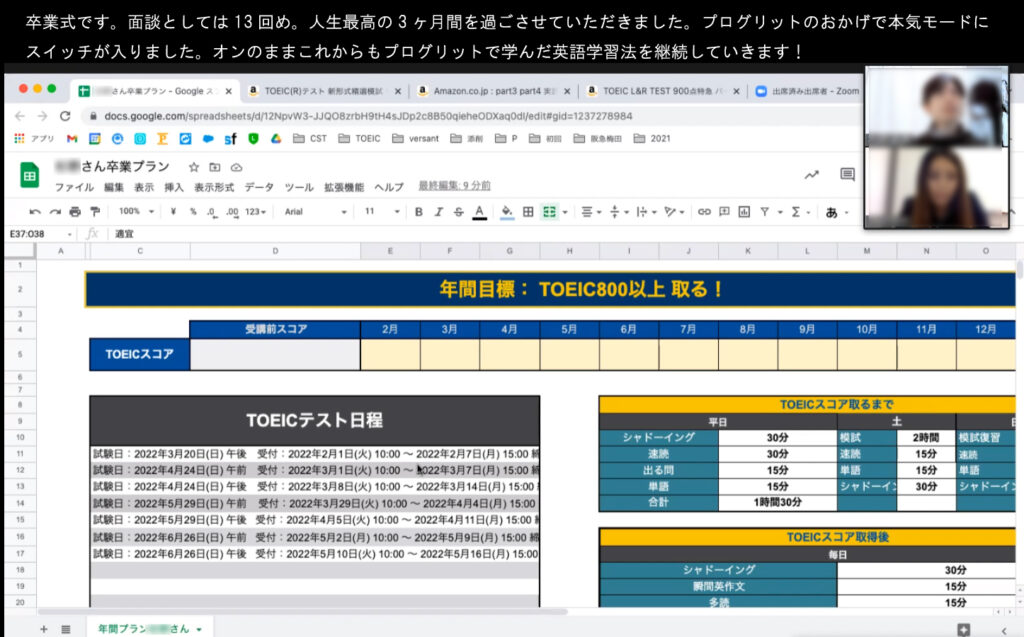The height and width of the screenshot is (637, 1024).
Task: Open the データ menu
Action: click(259, 188)
